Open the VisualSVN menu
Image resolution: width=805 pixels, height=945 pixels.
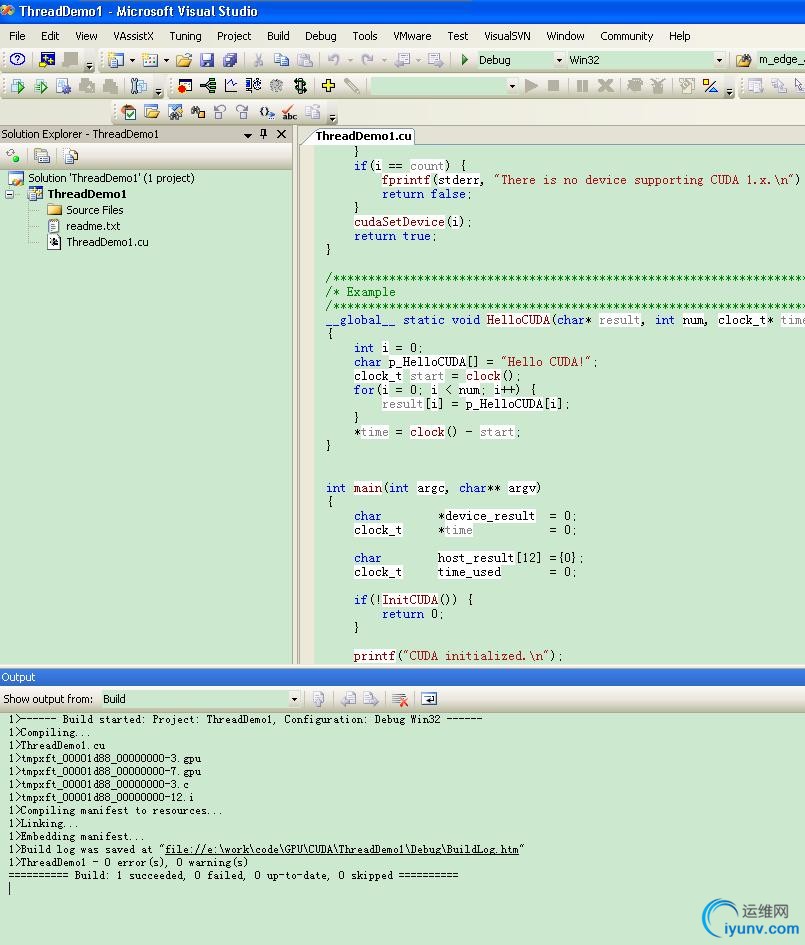point(507,36)
